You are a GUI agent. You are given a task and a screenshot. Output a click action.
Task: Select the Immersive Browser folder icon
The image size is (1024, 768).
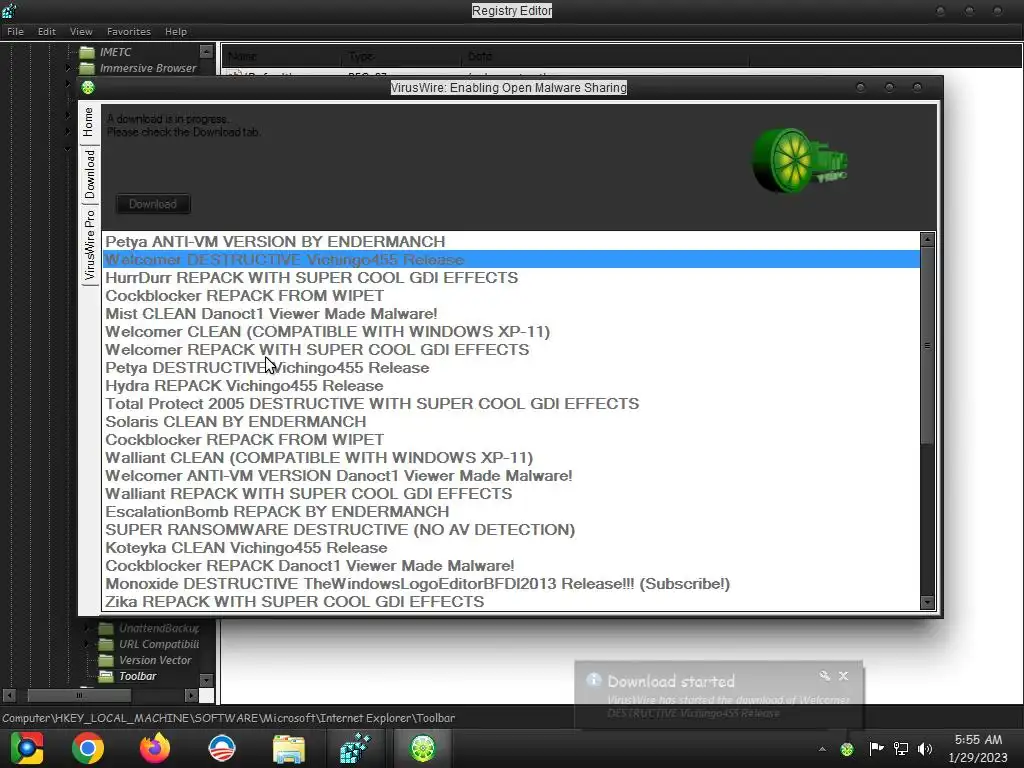[87, 68]
